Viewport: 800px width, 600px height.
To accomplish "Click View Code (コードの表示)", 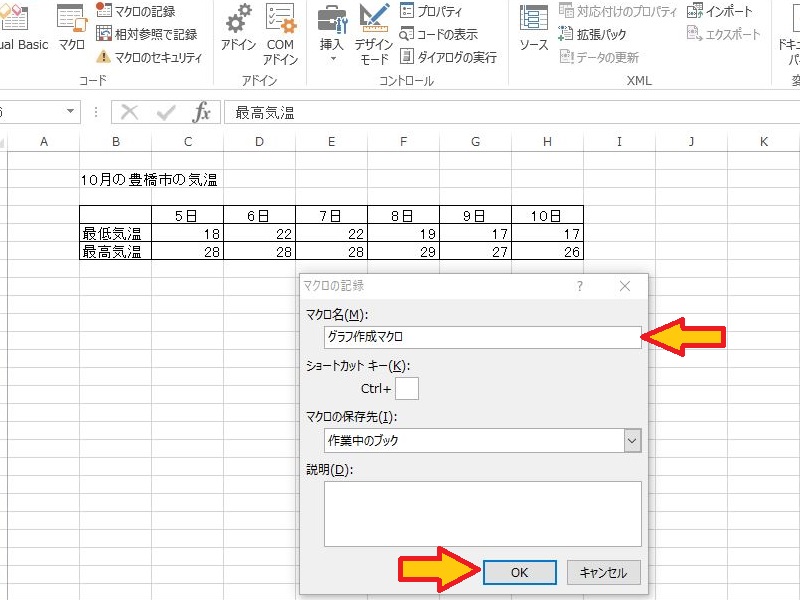I will tap(441, 34).
